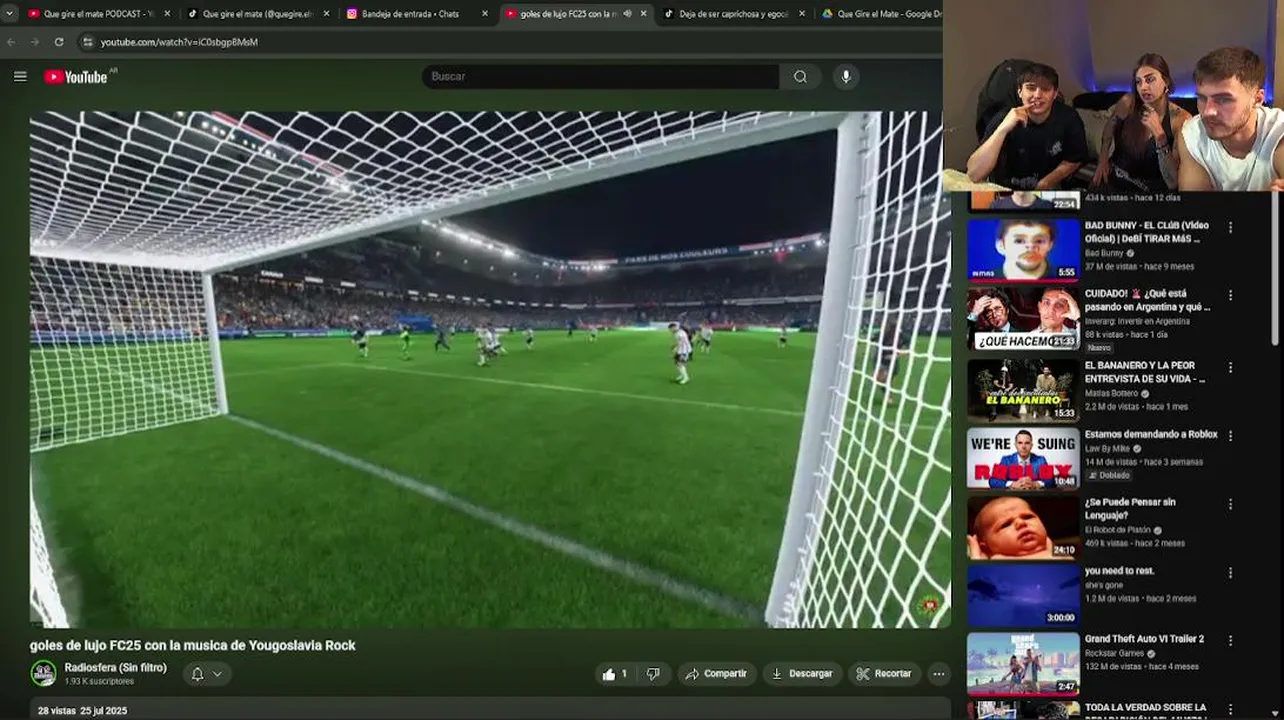Open the Matias Bottero channel name
This screenshot has width=1284, height=720.
[1112, 394]
